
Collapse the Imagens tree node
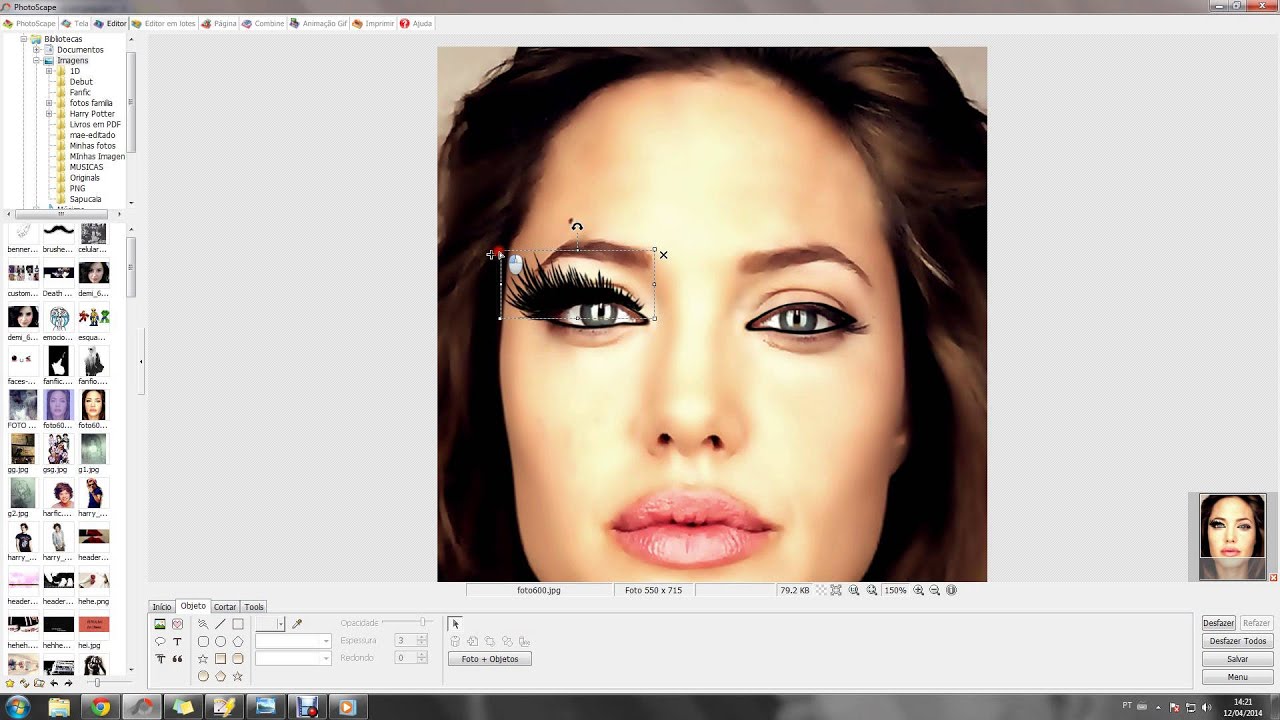coord(36,61)
